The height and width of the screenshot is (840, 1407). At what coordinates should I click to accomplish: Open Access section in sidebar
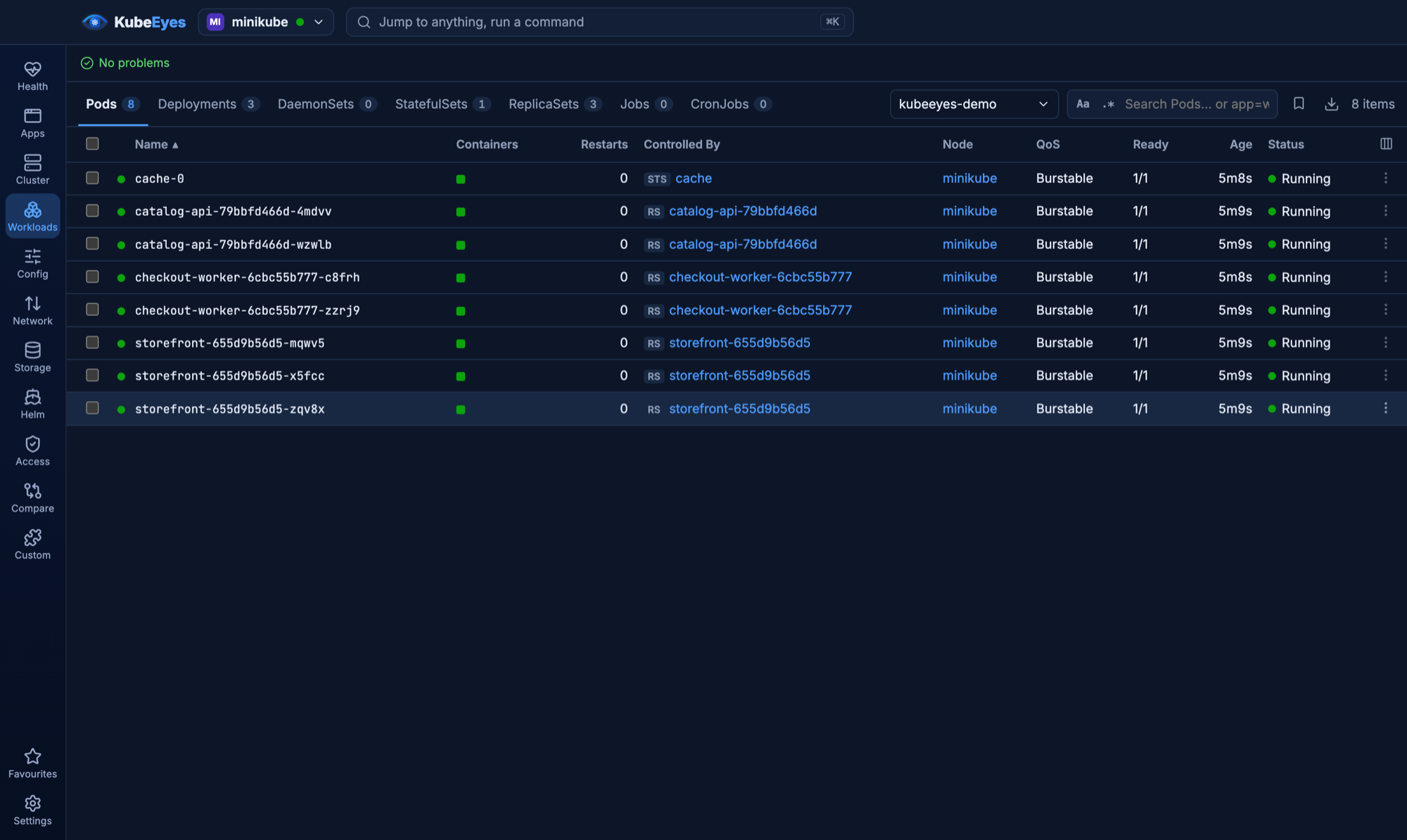[32, 451]
